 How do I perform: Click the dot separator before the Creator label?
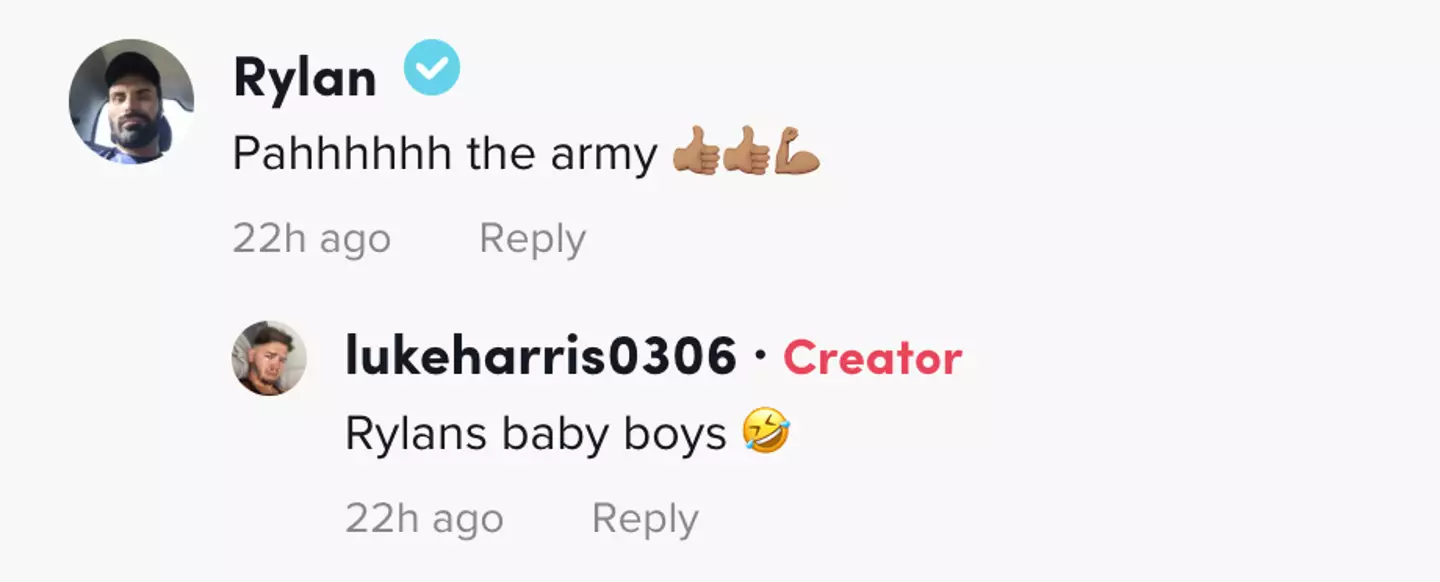point(760,357)
